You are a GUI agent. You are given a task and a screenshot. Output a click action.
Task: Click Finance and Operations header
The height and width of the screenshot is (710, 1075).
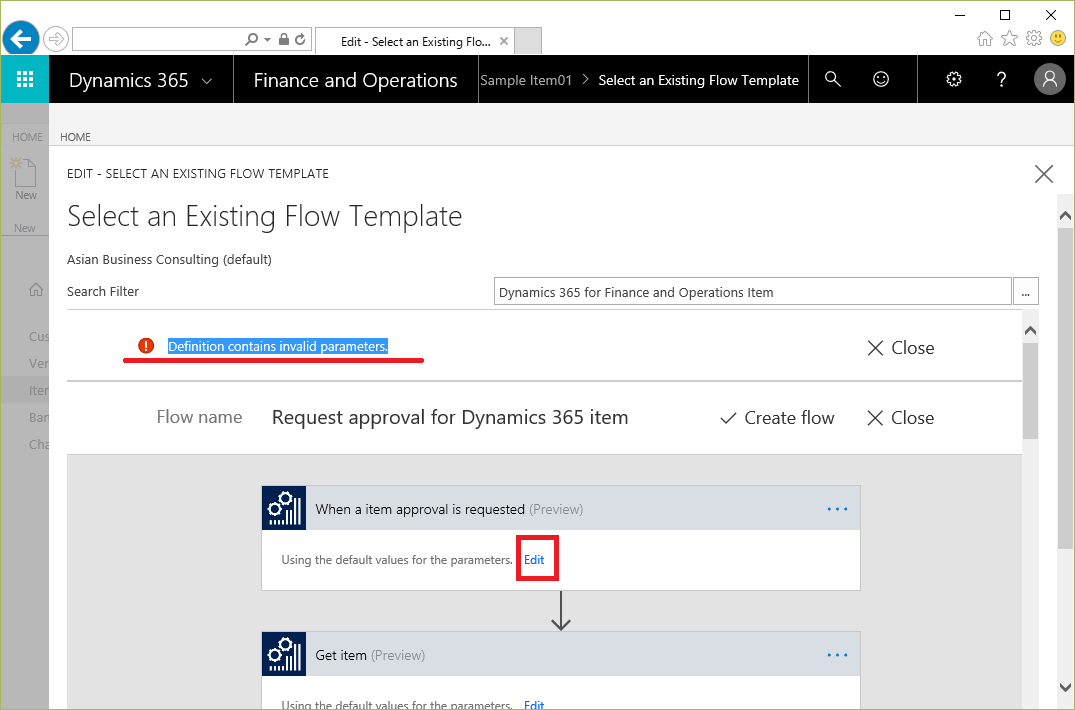pyautogui.click(x=355, y=80)
